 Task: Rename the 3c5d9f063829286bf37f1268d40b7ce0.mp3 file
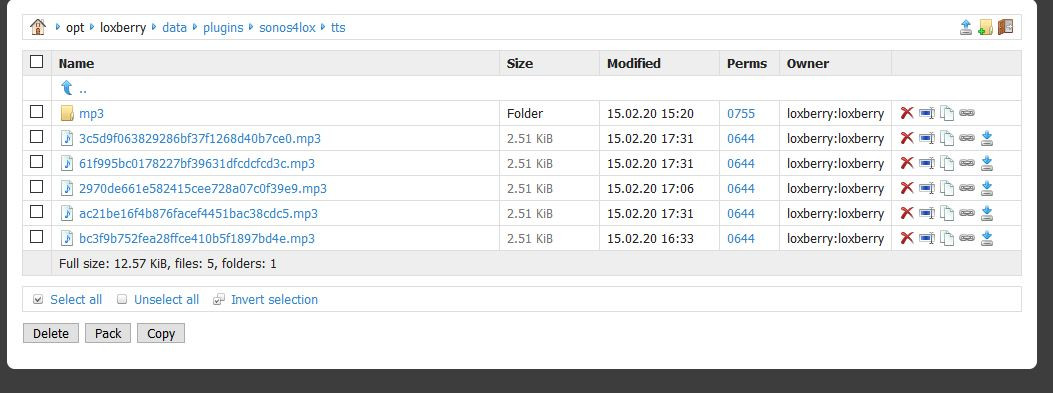927,138
